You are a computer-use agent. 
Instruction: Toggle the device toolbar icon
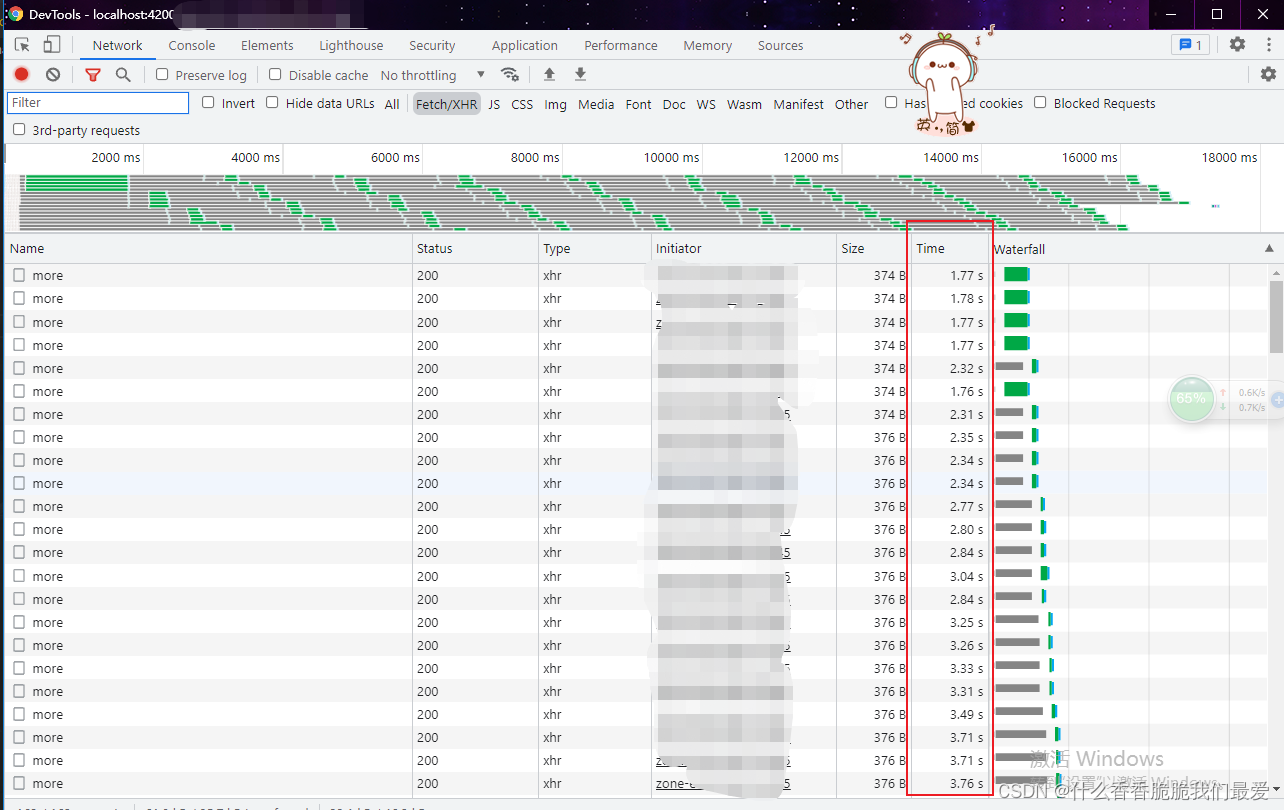(x=52, y=45)
